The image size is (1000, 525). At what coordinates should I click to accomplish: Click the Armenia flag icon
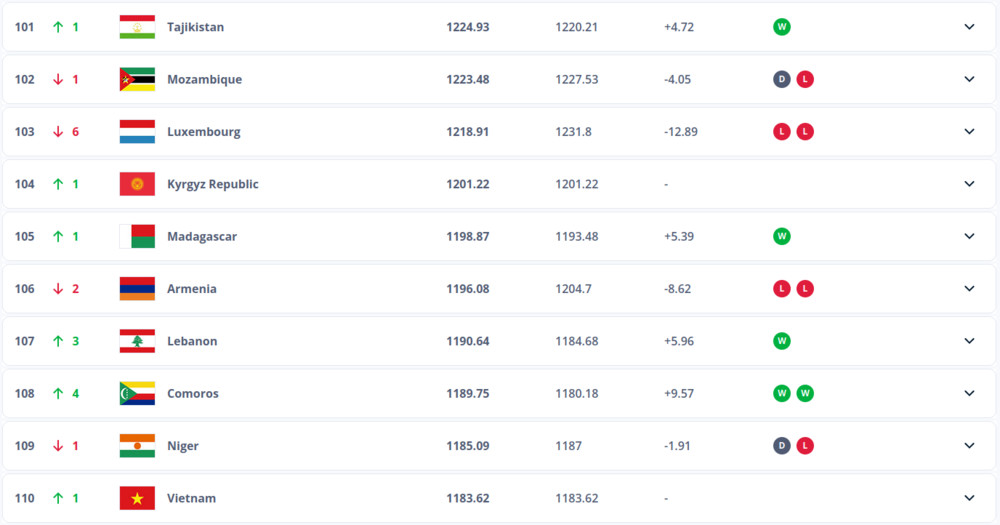pyautogui.click(x=137, y=288)
